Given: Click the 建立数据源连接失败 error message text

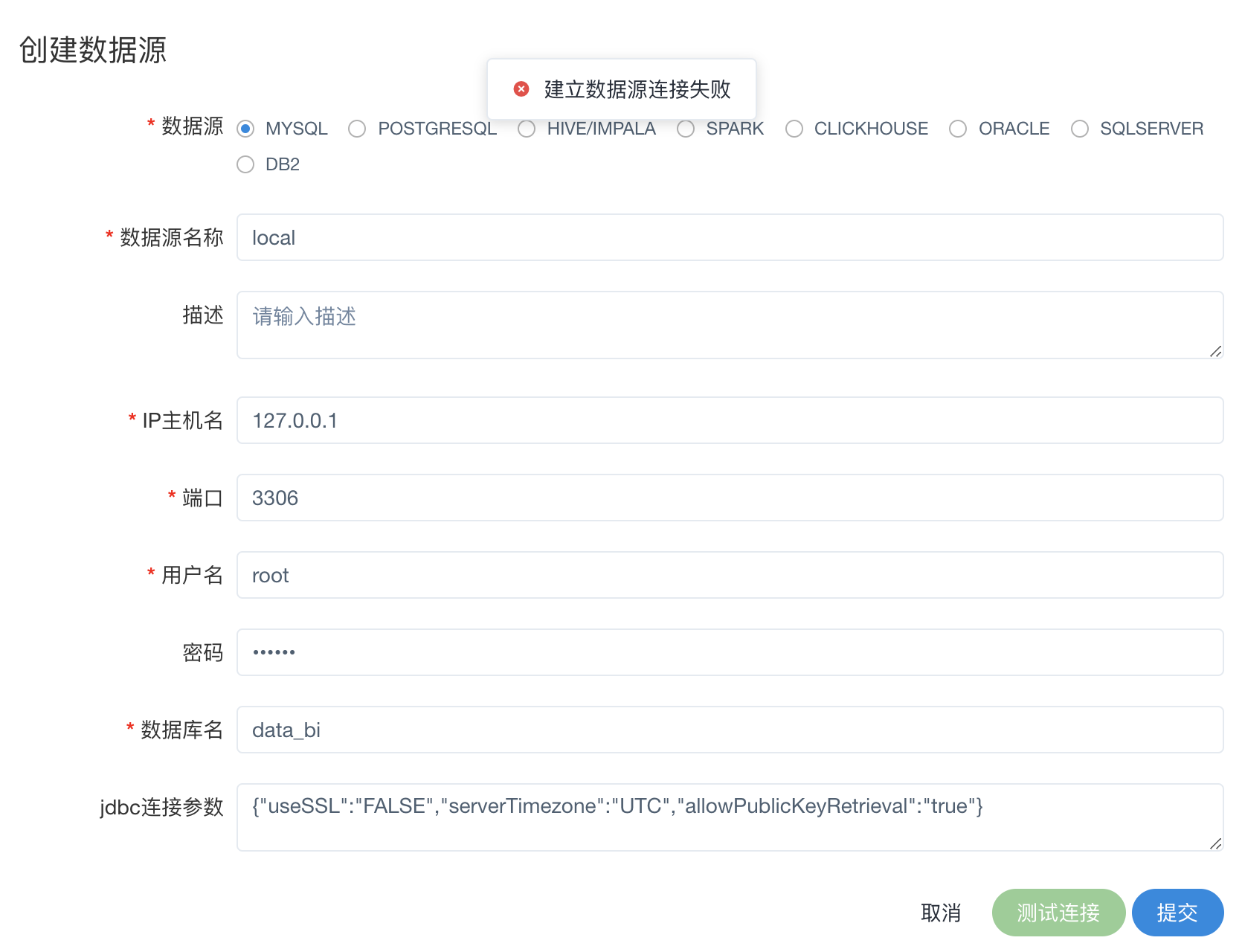Looking at the screenshot, I should coord(637,89).
